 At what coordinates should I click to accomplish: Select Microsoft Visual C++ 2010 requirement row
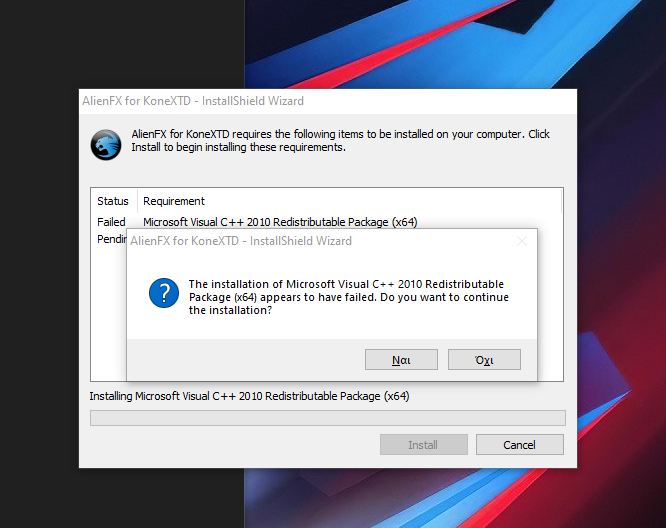[x=280, y=222]
